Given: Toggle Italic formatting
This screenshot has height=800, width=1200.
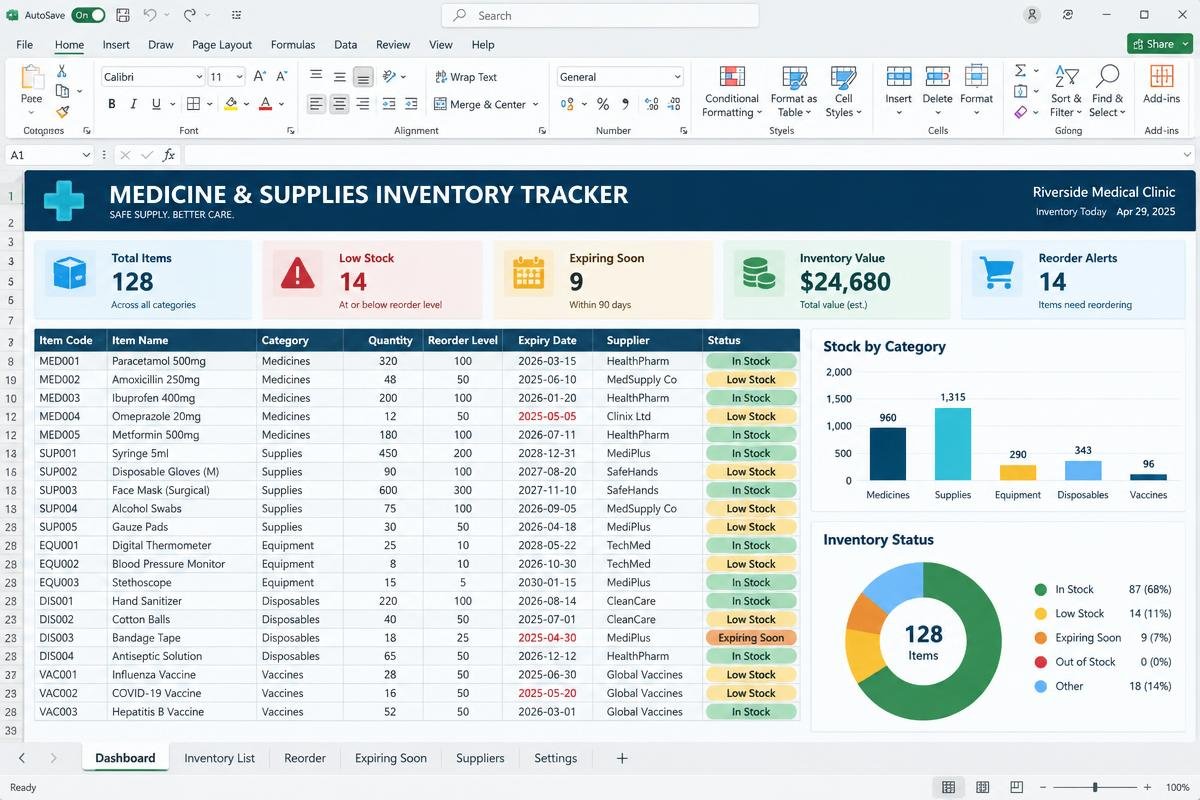Looking at the screenshot, I should [x=134, y=104].
